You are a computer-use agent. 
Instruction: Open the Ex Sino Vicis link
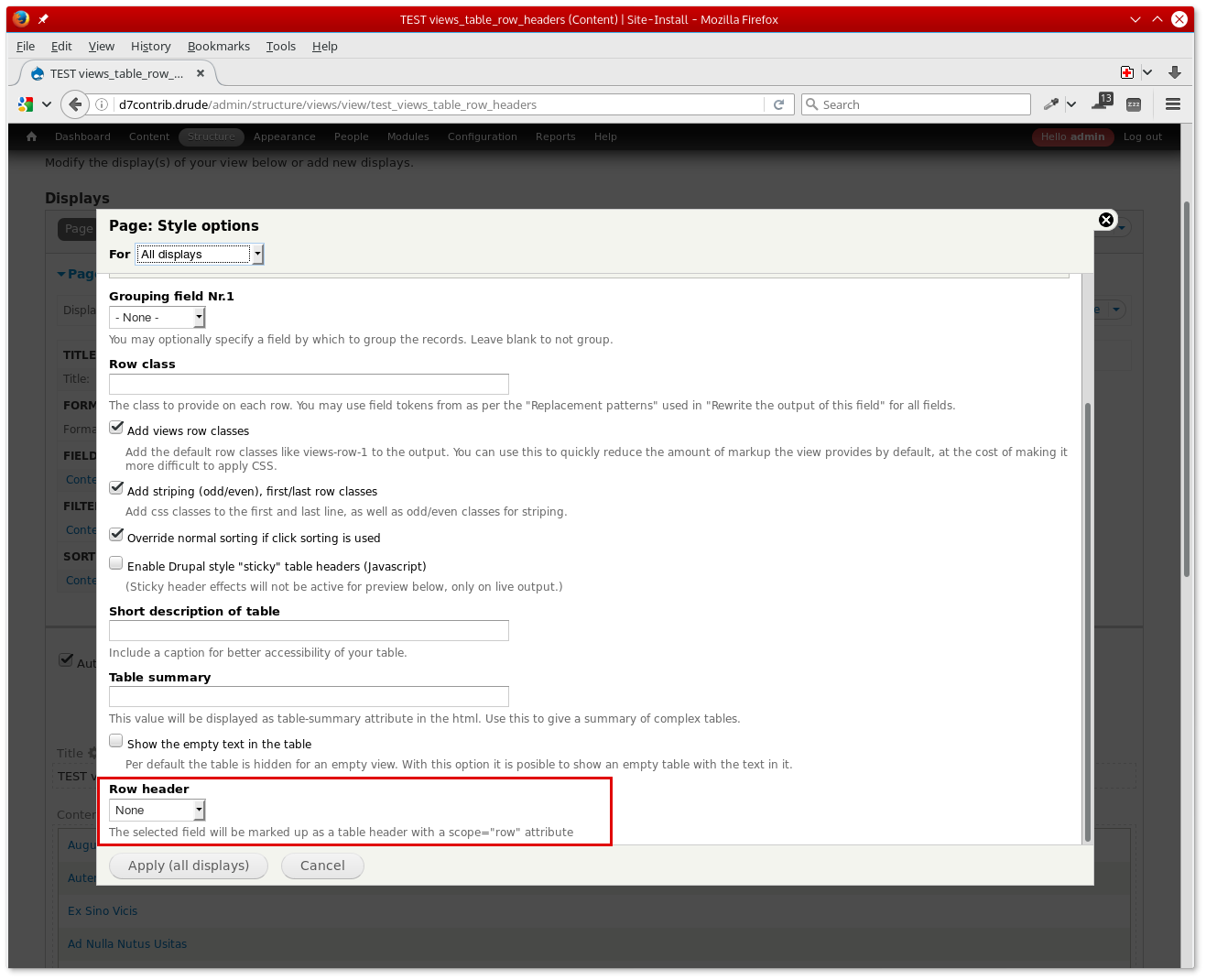(102, 910)
